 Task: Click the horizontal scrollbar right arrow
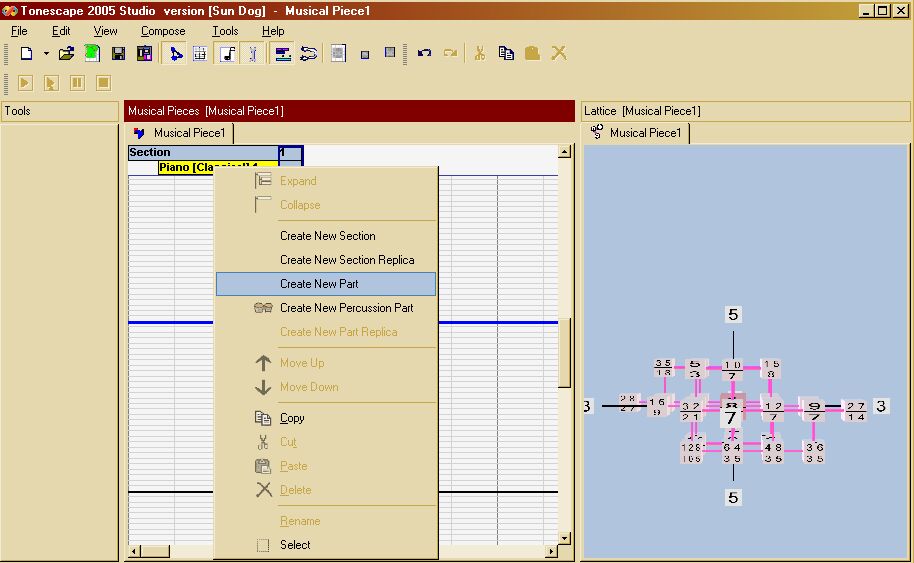click(x=551, y=551)
